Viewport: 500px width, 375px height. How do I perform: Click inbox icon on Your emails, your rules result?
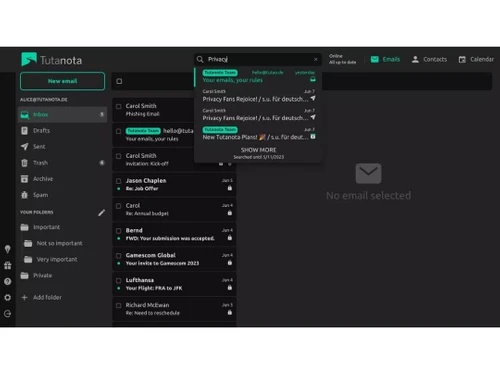pyautogui.click(x=313, y=79)
